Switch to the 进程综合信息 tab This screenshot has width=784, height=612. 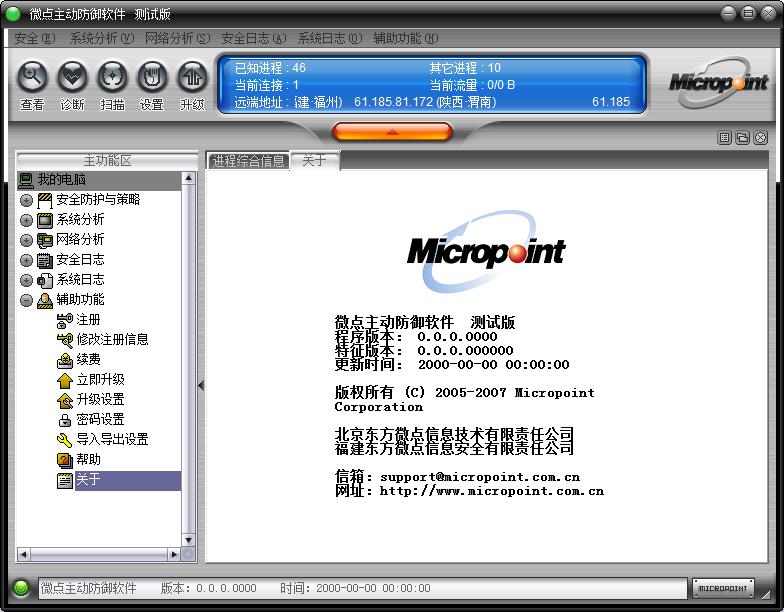(248, 161)
